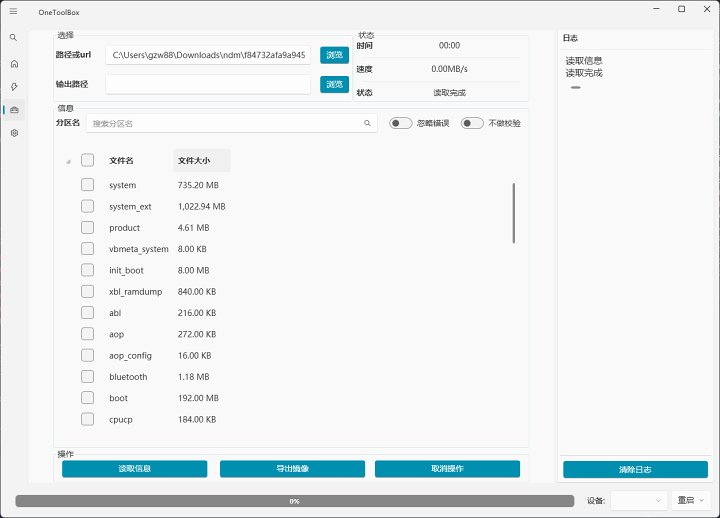Open the flash (lightning) tool page
The width and height of the screenshot is (720, 518).
click(13, 86)
